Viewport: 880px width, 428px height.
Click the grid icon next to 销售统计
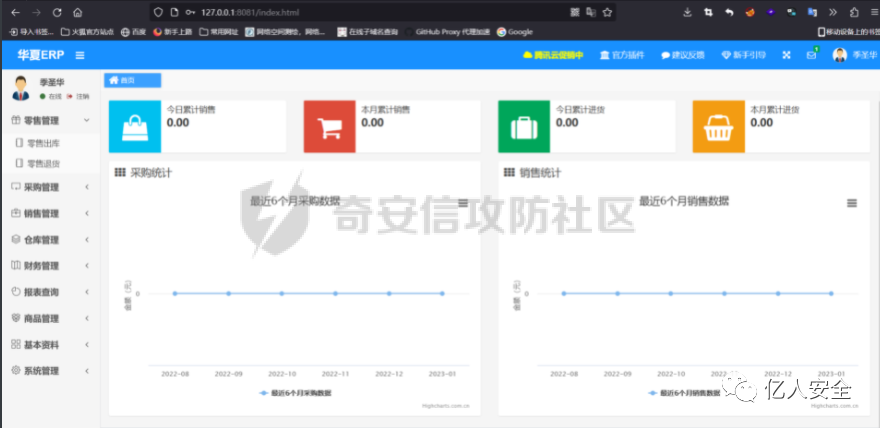click(x=509, y=173)
